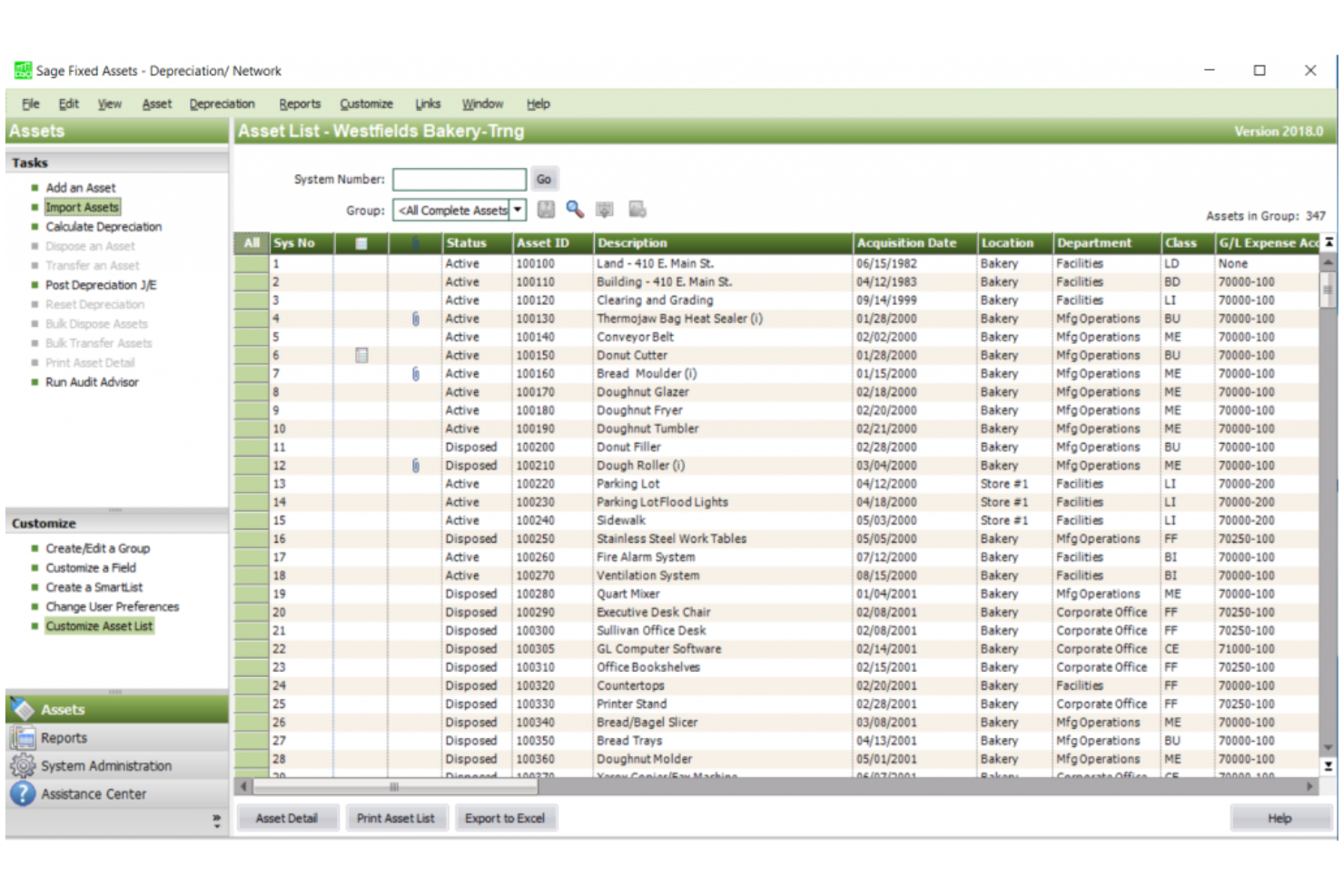This screenshot has height=896, width=1344.
Task: Click the Add an Asset task link
Action: click(x=81, y=187)
